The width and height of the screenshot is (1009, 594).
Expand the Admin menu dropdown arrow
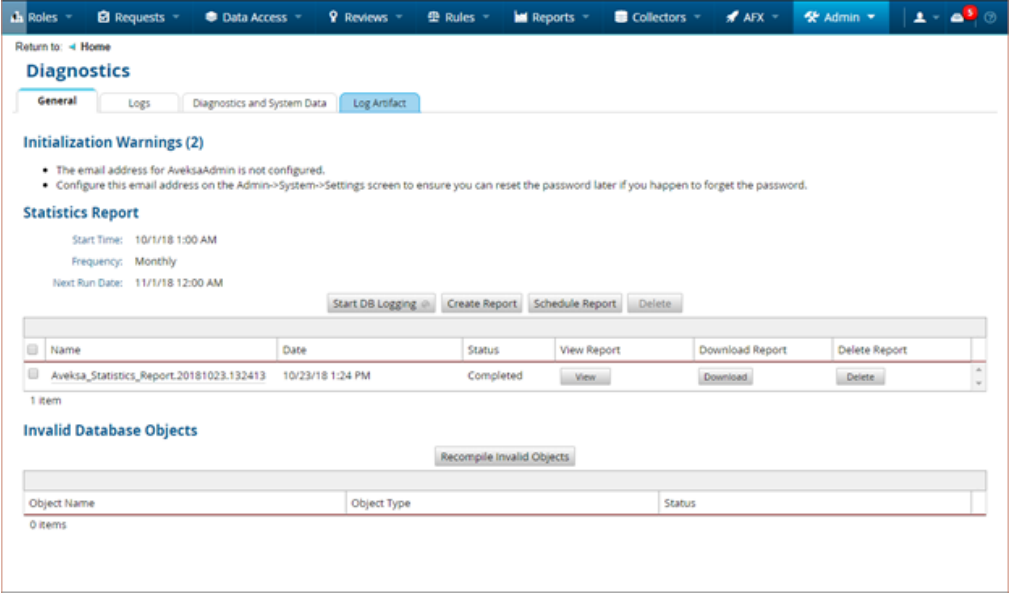click(x=871, y=17)
